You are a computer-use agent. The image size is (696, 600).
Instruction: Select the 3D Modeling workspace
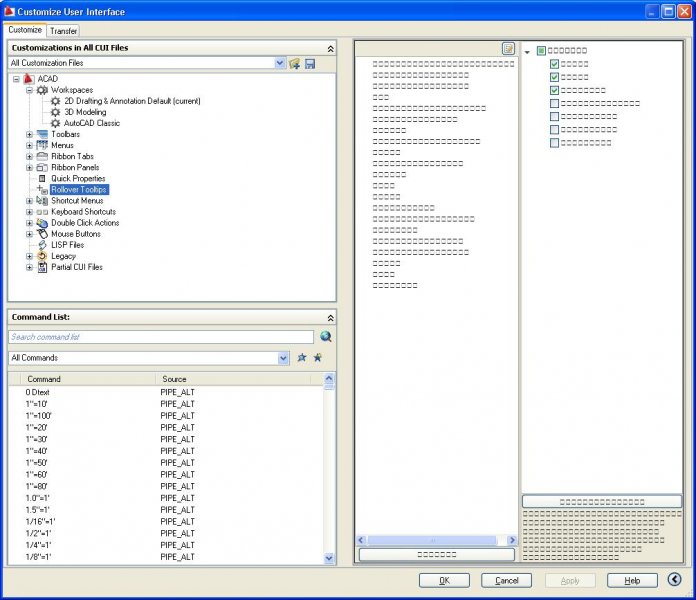coord(85,112)
